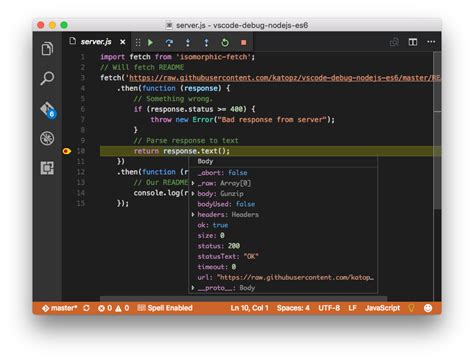The image size is (474, 361).
Task: Open the Extensions view in activity bar
Action: 47,168
